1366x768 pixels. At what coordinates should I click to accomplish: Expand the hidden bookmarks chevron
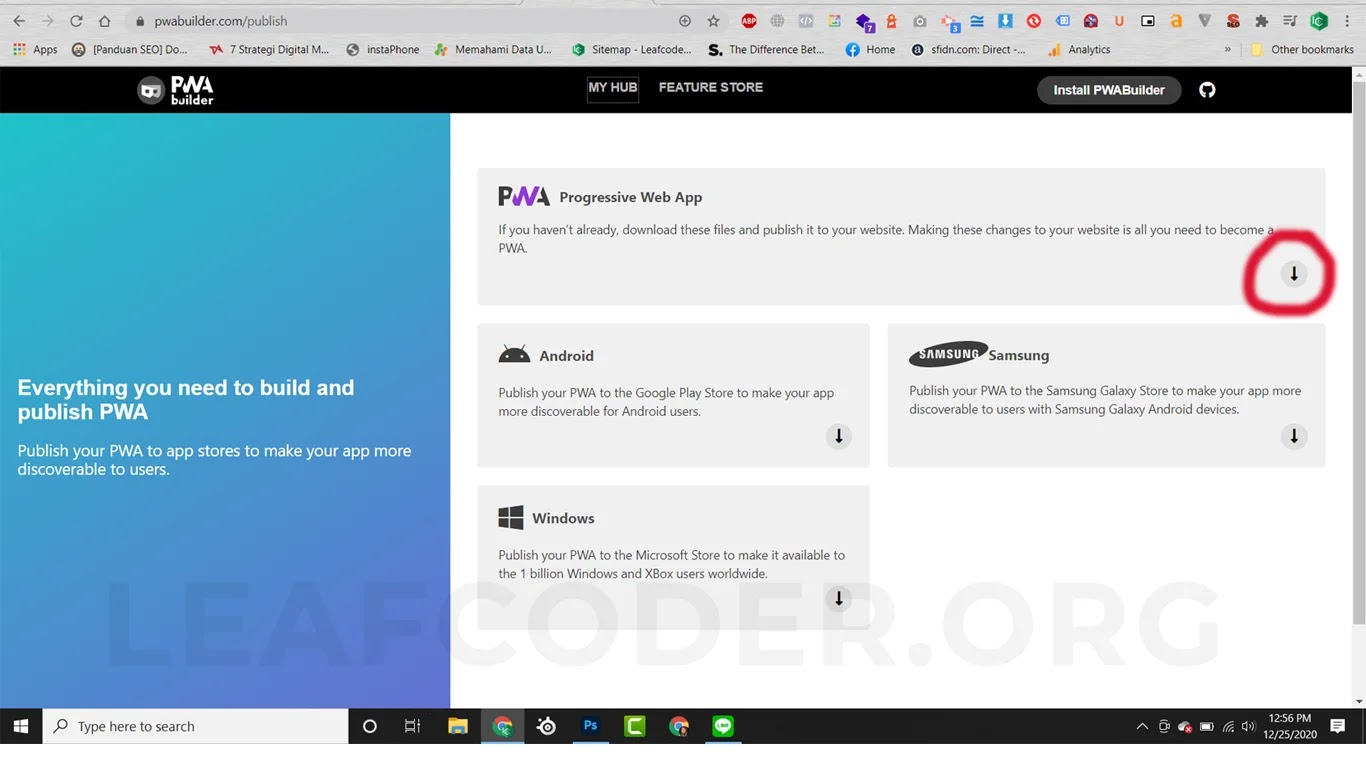coord(1228,49)
